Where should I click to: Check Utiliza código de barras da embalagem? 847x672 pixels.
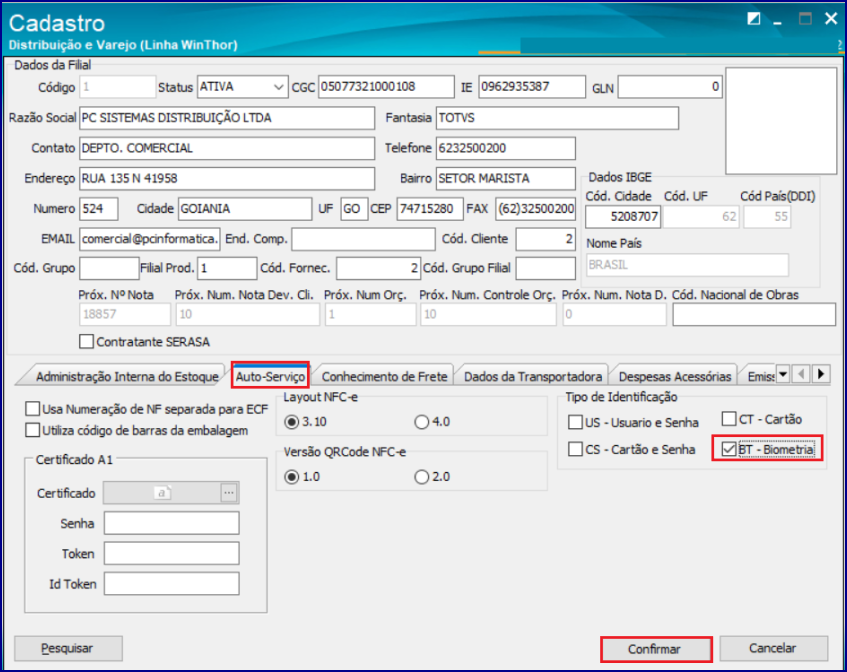tap(32, 430)
